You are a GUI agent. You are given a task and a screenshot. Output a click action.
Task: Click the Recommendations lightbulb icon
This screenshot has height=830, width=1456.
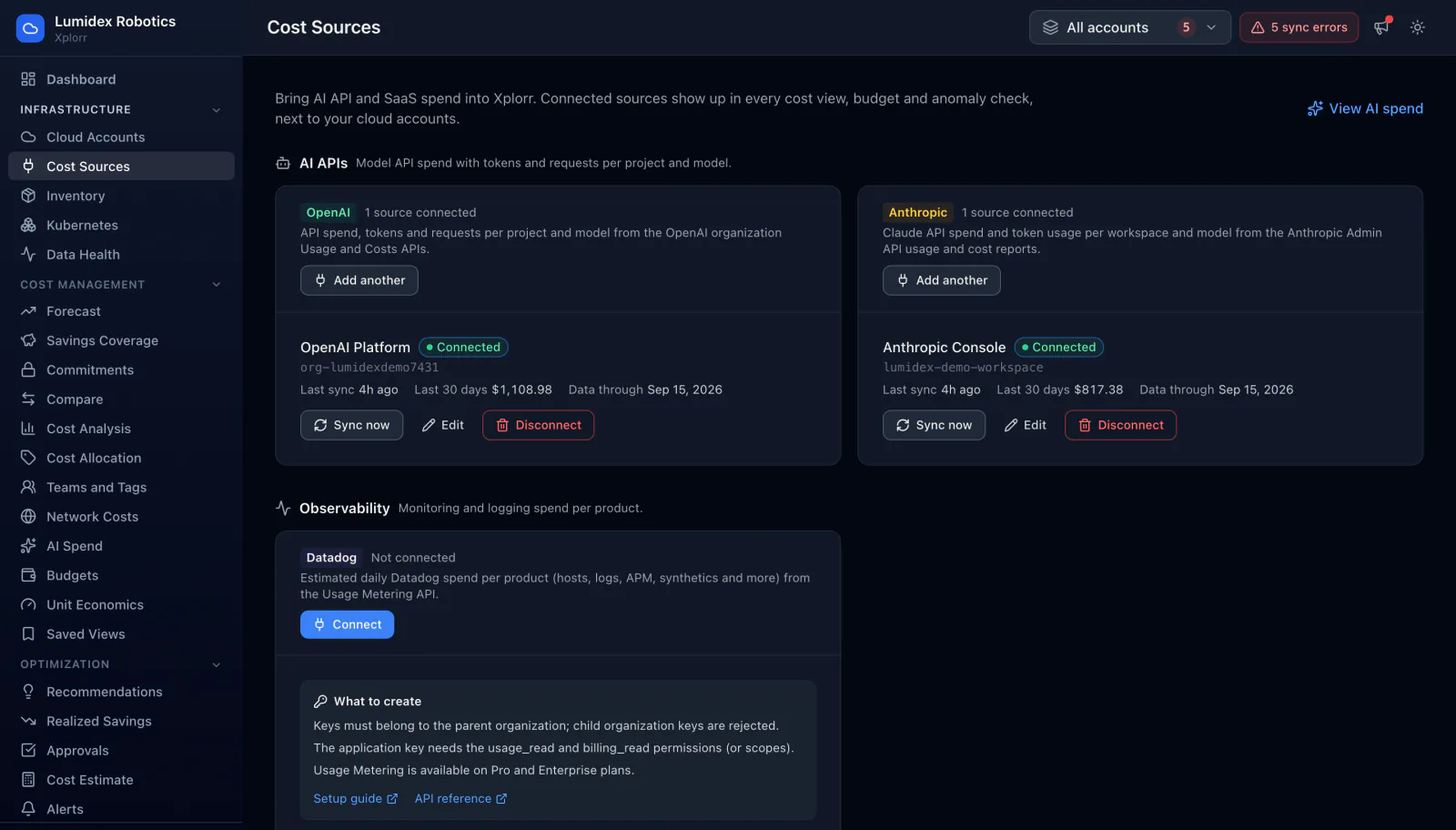click(28, 692)
